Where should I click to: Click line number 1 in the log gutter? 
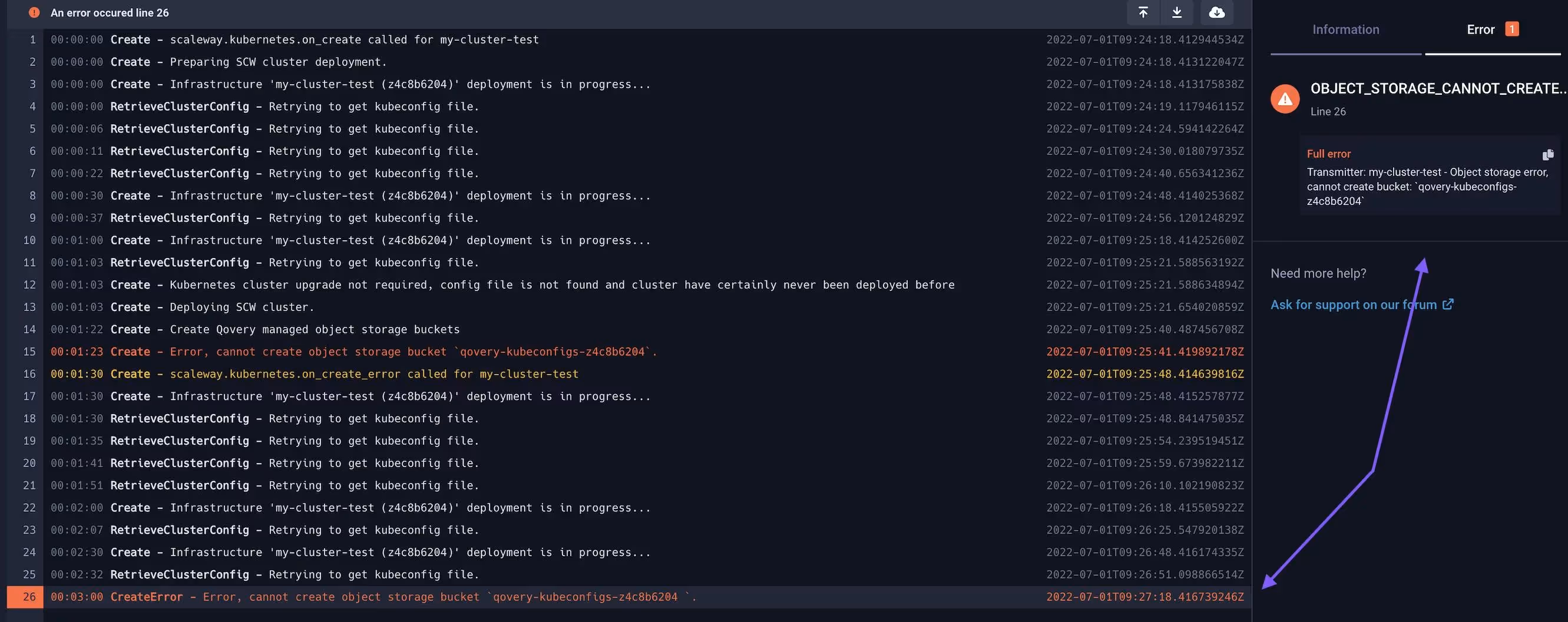[31, 39]
